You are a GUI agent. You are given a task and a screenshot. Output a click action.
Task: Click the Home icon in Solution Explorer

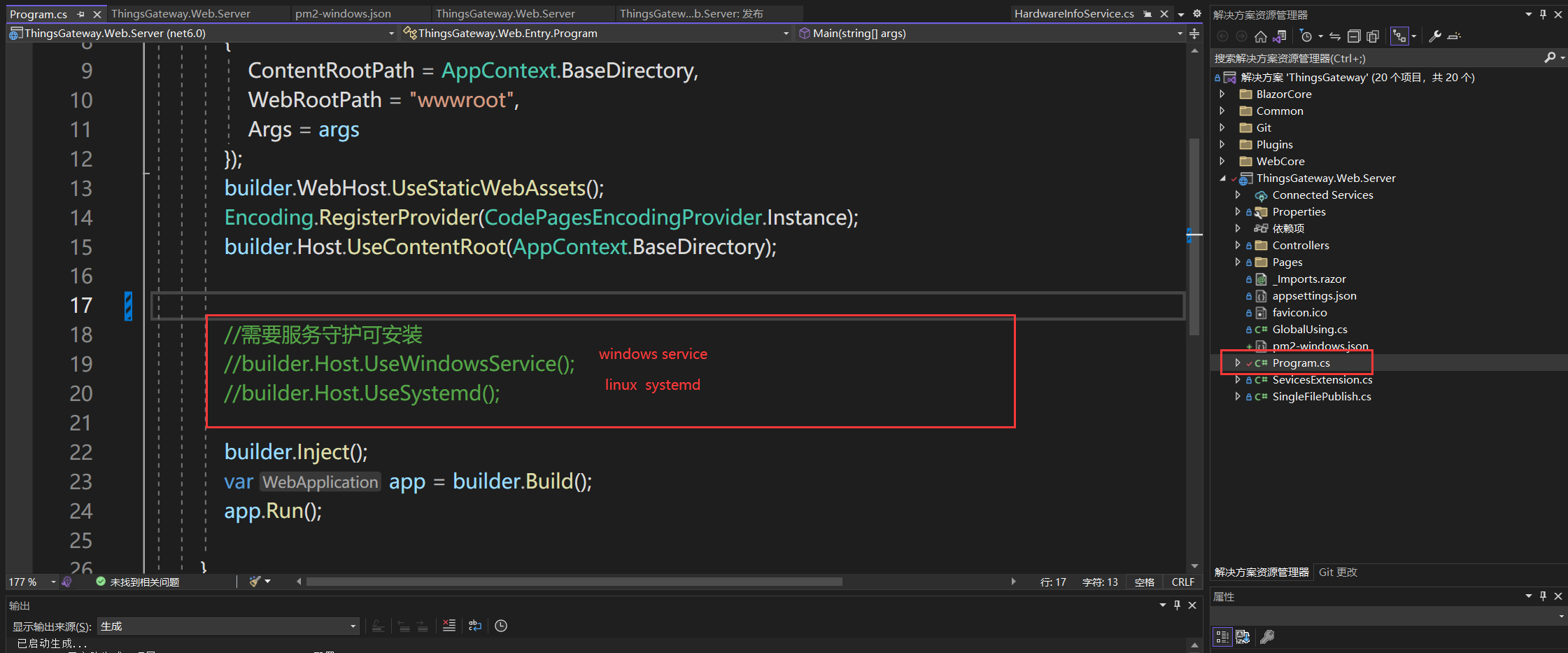tap(1260, 36)
